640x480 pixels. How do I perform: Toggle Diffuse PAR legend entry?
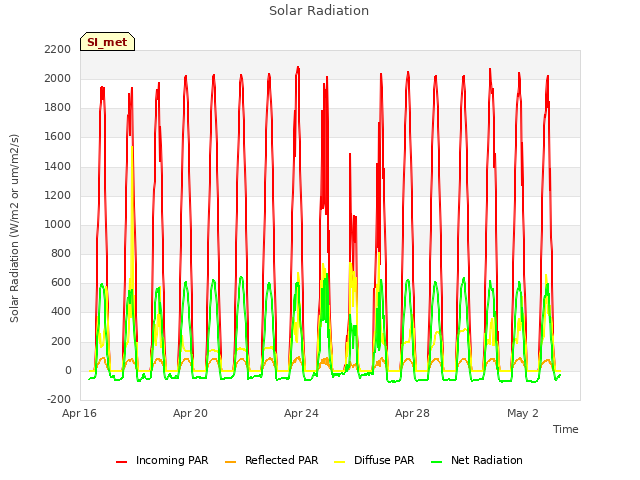pyautogui.click(x=374, y=460)
